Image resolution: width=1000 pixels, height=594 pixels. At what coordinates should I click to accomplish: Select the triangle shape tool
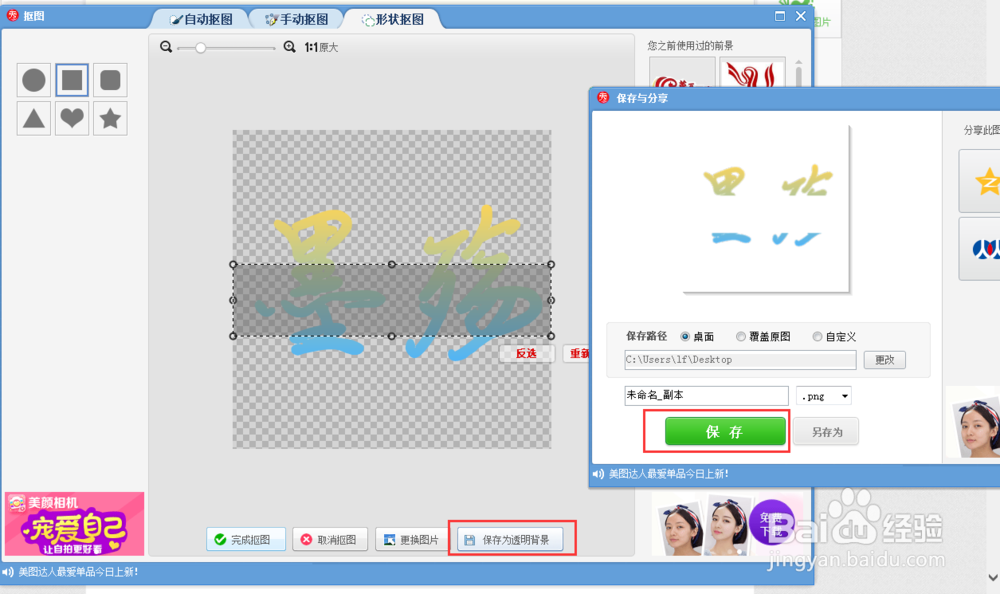pyautogui.click(x=33, y=118)
